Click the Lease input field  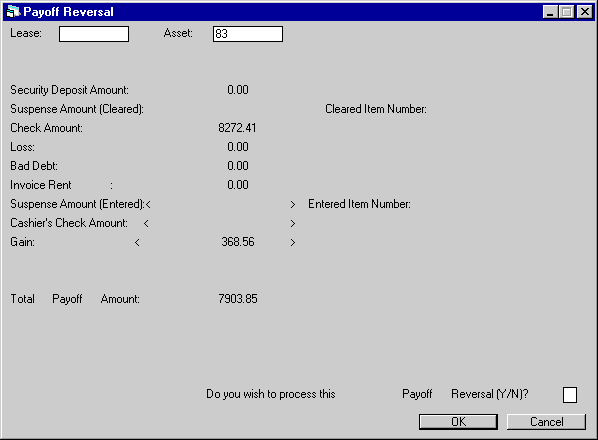(x=94, y=34)
